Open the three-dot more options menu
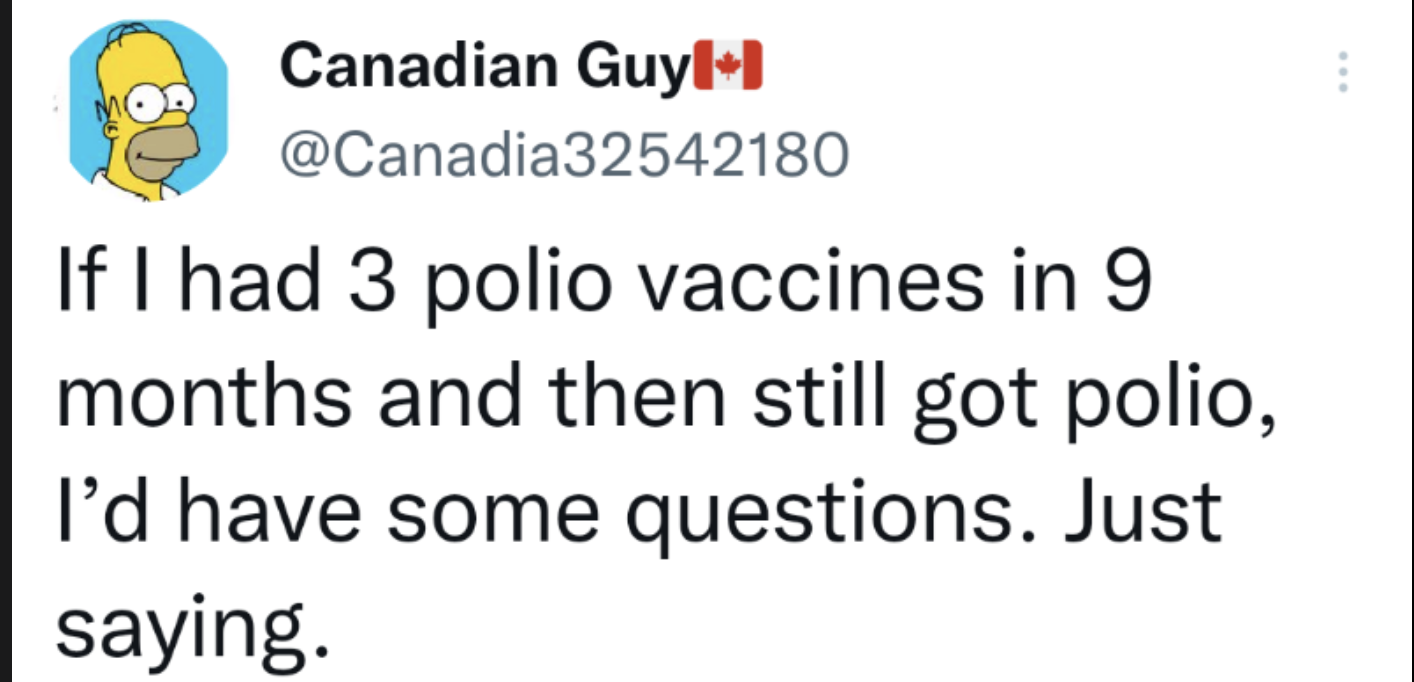This screenshot has width=1414, height=682. pos(1343,72)
